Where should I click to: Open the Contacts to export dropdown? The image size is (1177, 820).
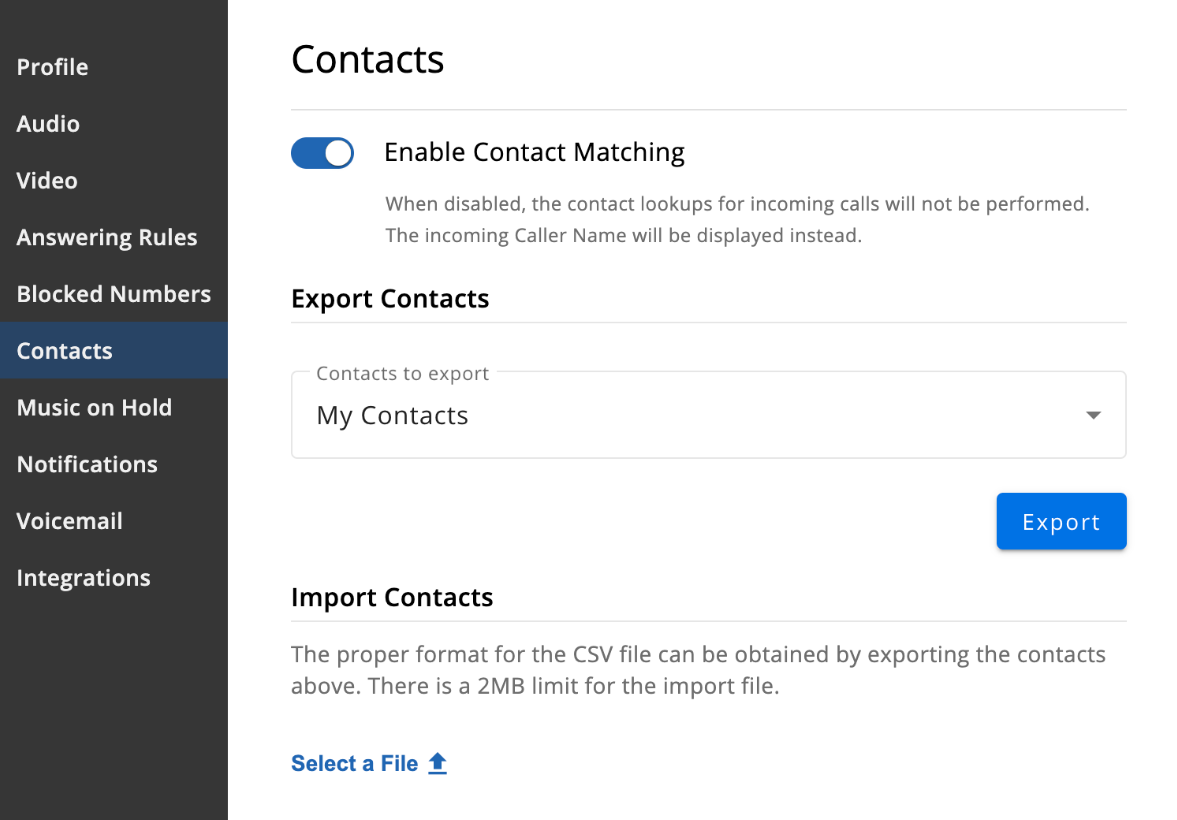click(x=709, y=415)
